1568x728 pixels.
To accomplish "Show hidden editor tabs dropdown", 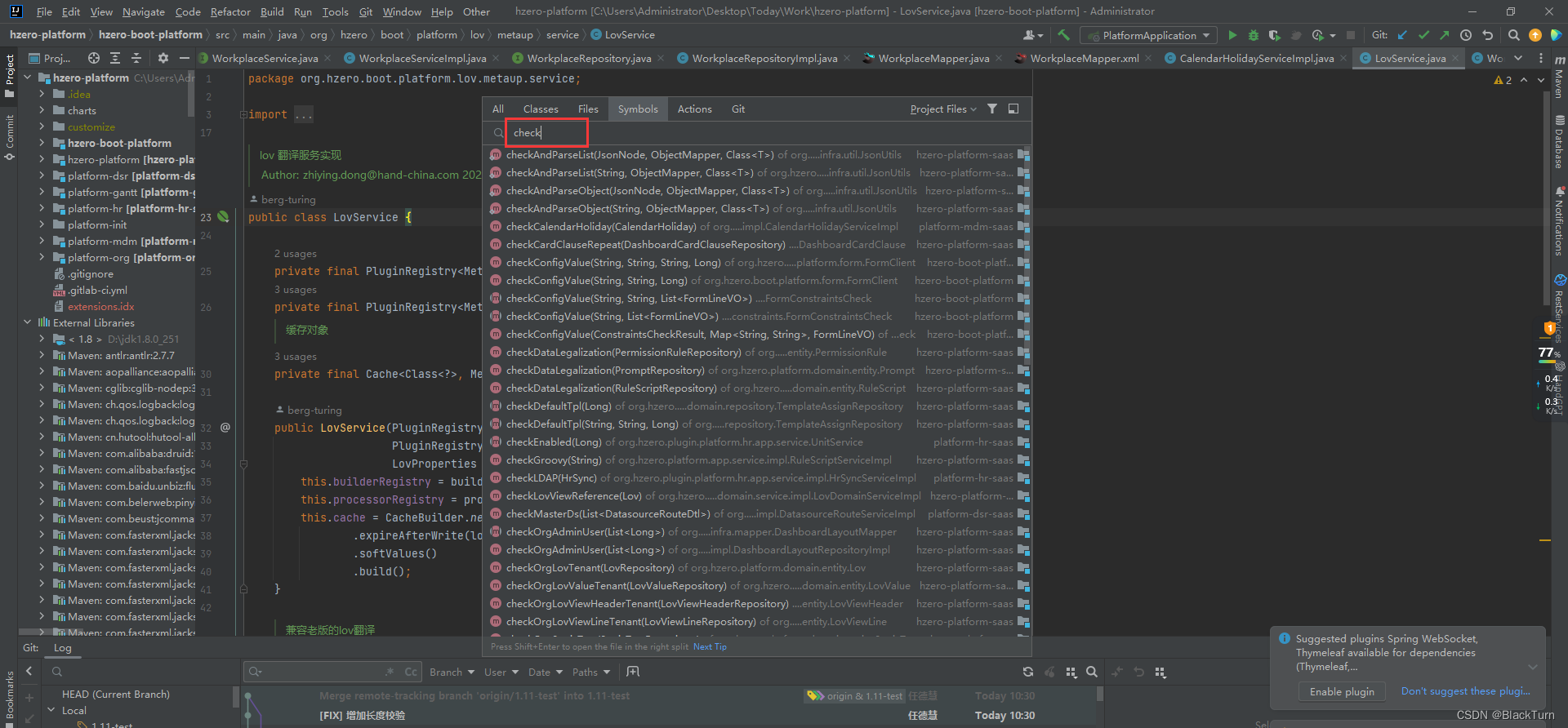I will click(1518, 58).
